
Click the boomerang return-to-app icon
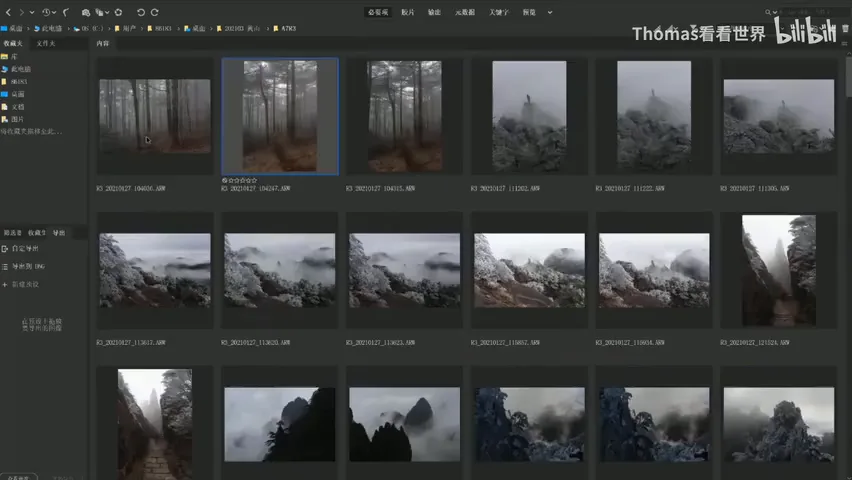(66, 12)
